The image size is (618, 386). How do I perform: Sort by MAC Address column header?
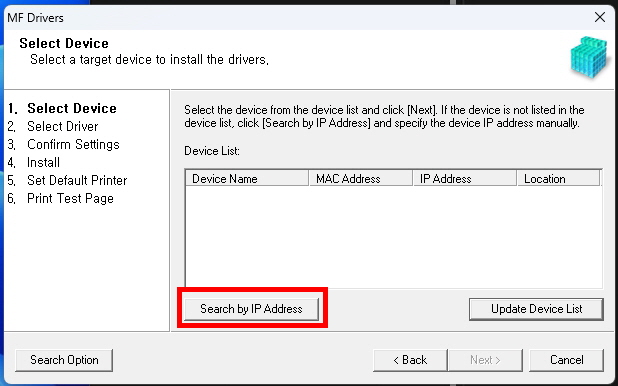(361, 179)
